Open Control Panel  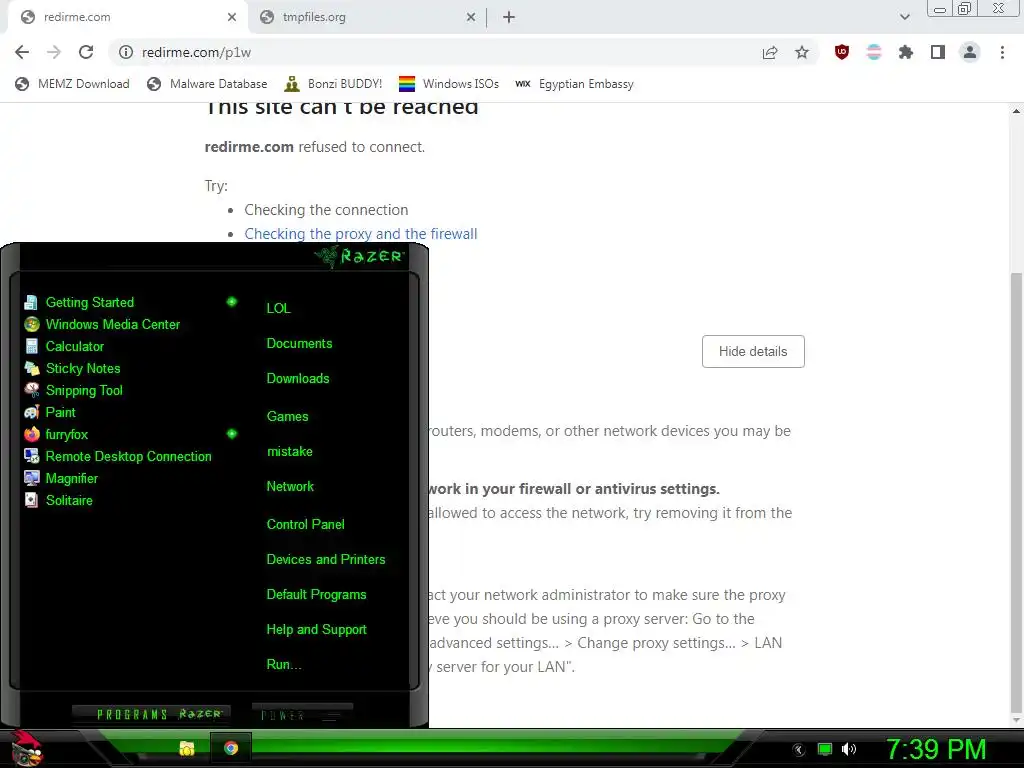306,524
